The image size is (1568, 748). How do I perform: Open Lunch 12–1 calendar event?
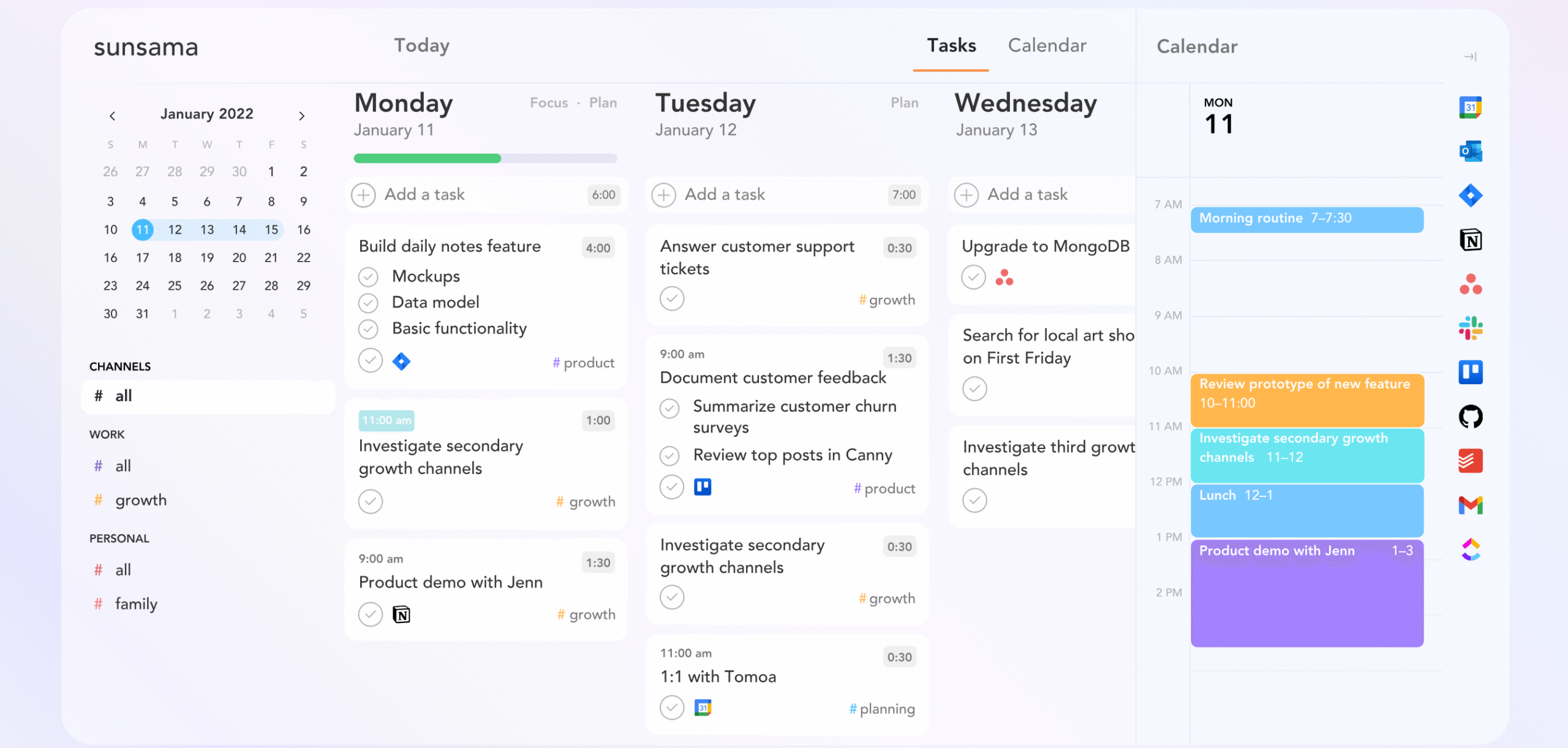(1307, 510)
